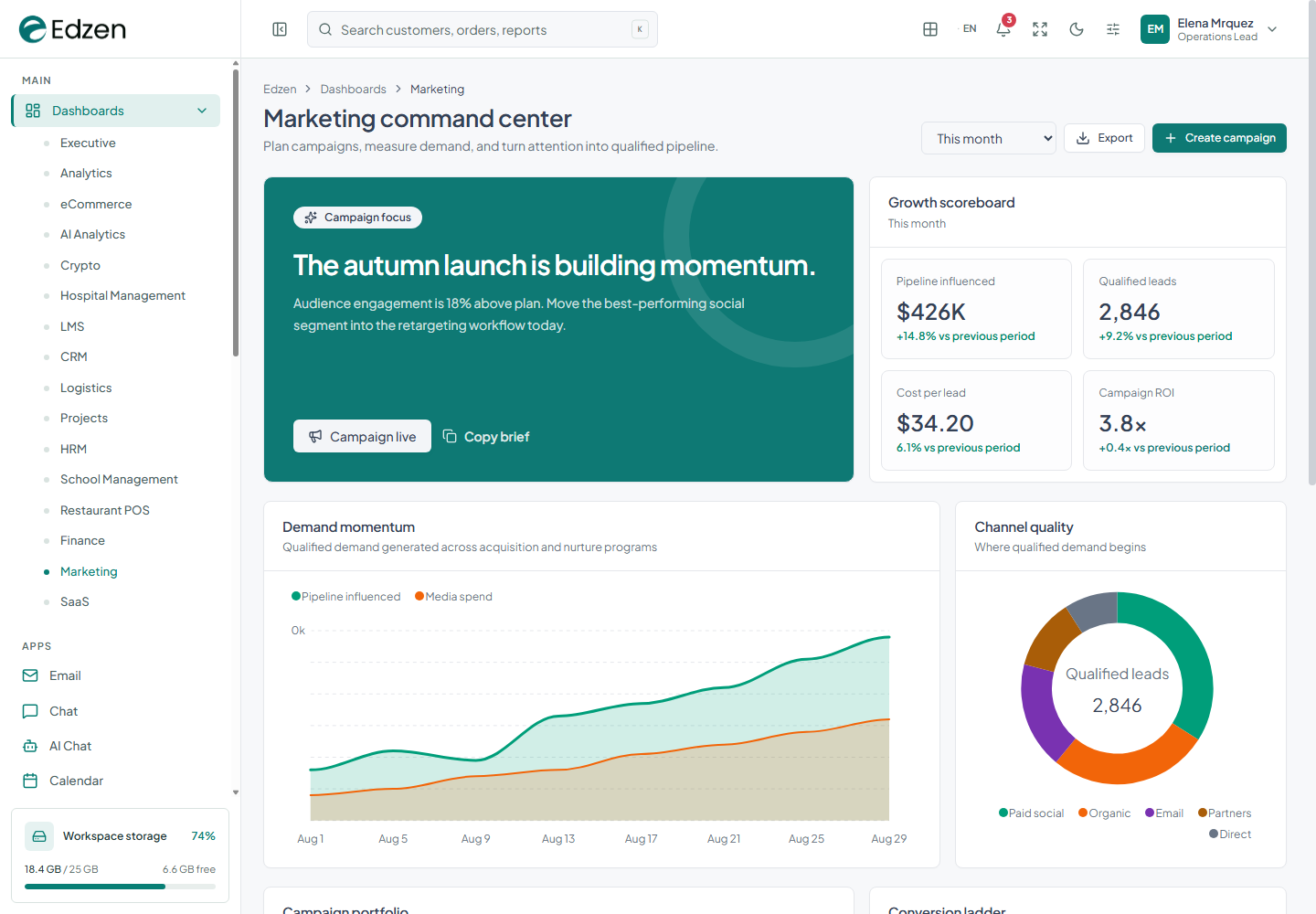Toggle Direct in donut legend
This screenshot has height=914, width=1316.
[1230, 834]
